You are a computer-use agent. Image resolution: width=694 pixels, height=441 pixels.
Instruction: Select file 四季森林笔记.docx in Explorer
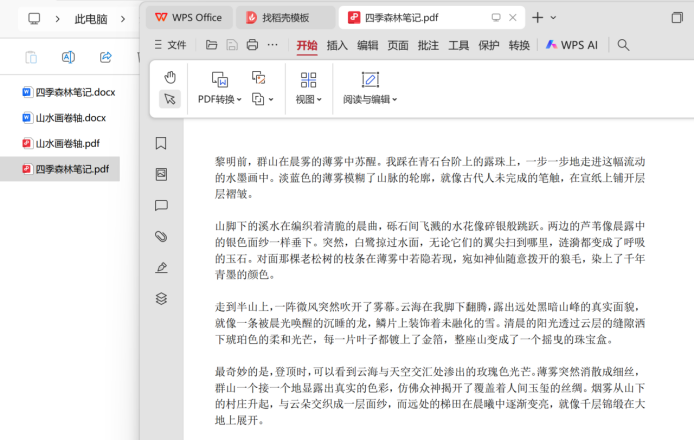(69, 92)
